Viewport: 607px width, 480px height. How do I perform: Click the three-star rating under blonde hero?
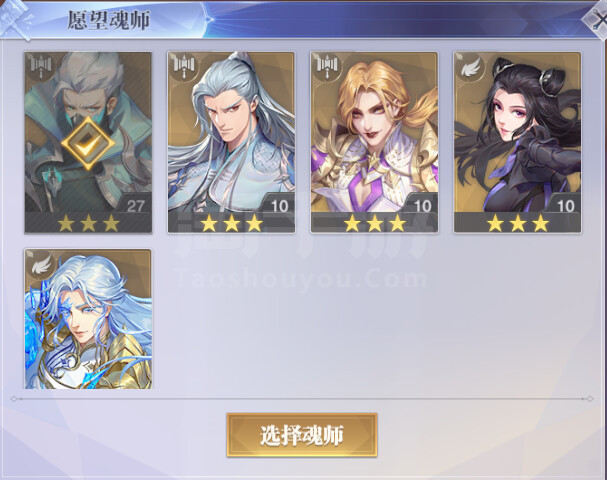click(375, 223)
